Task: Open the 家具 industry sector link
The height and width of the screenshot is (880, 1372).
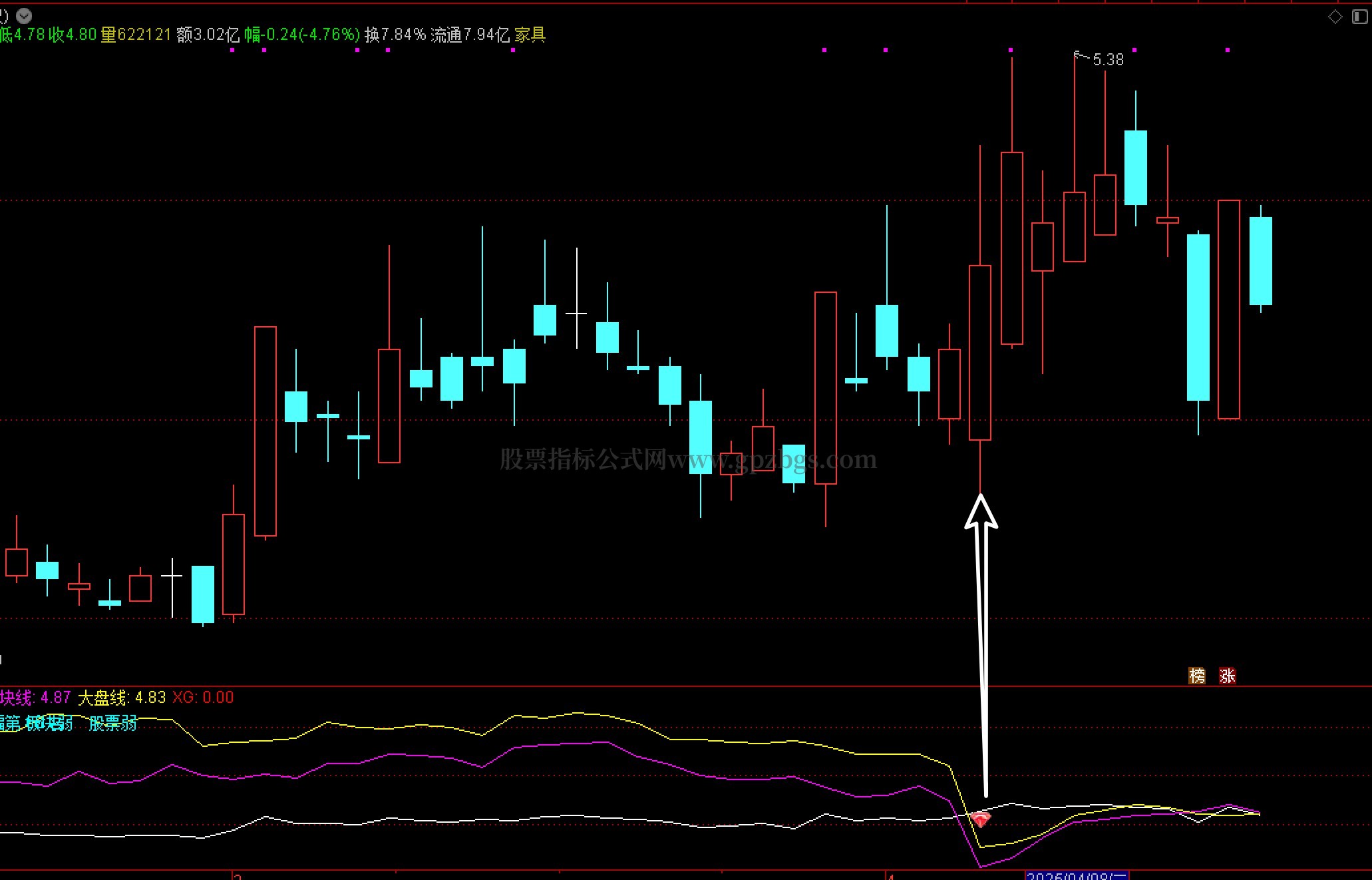Action: pyautogui.click(x=530, y=34)
